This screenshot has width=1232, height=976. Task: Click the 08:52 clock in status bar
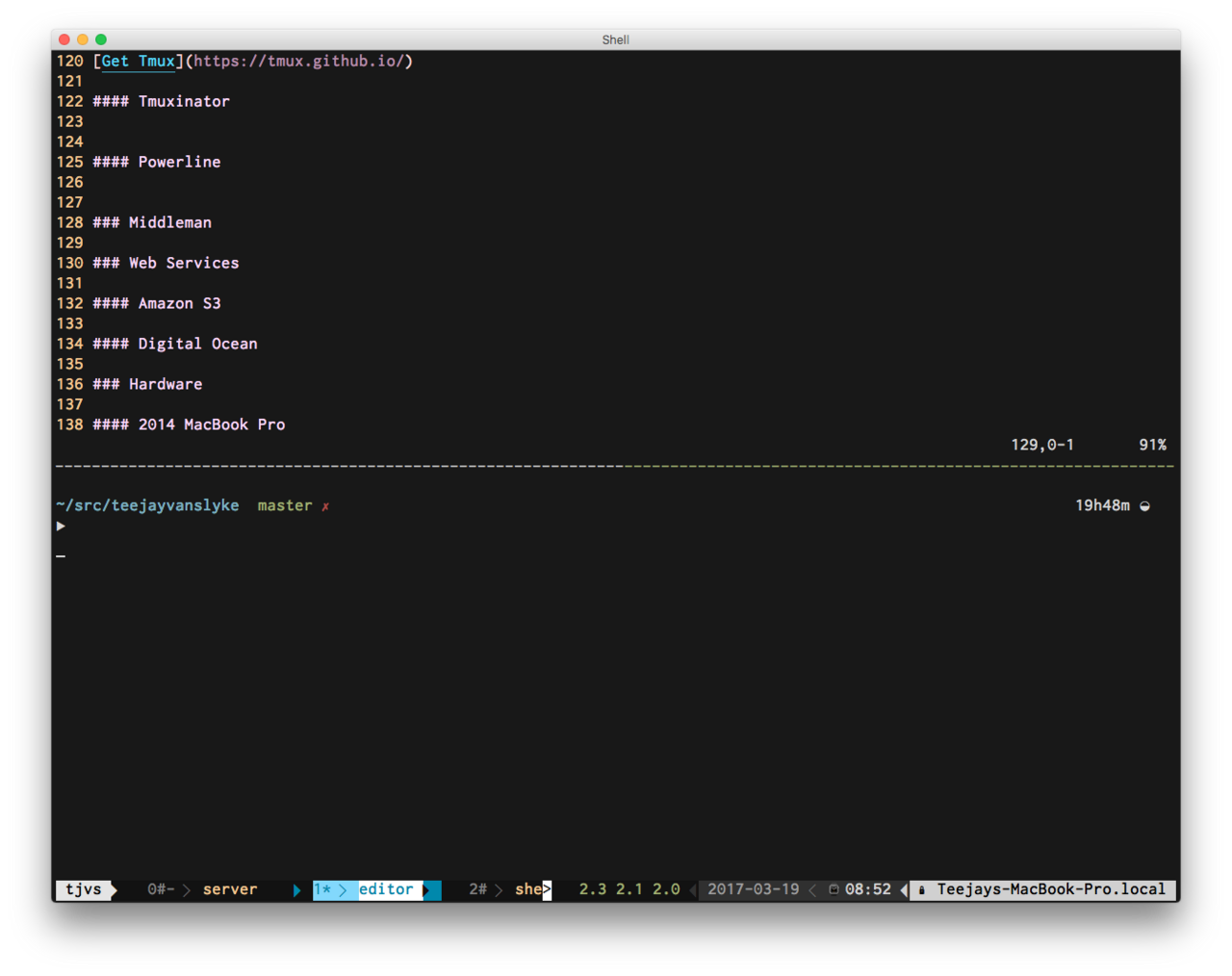point(868,889)
